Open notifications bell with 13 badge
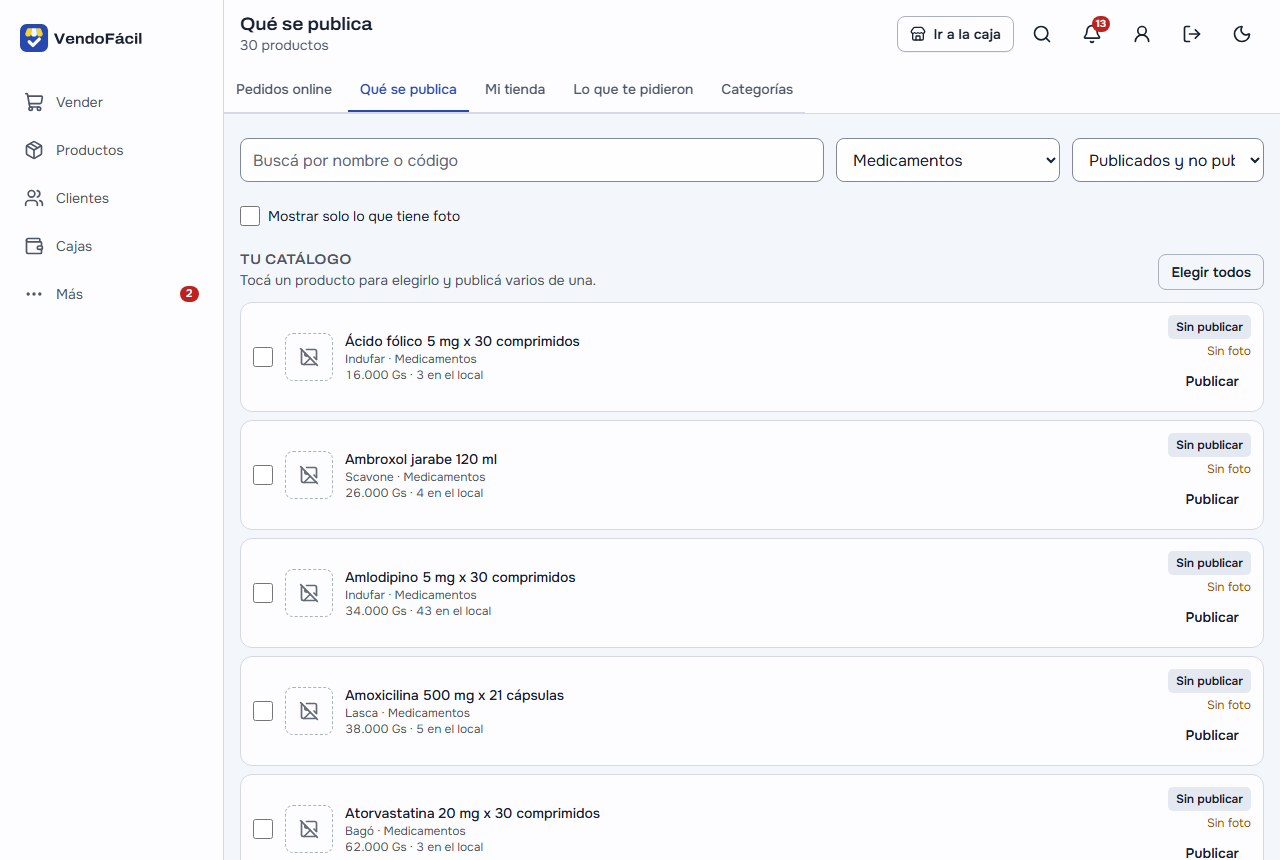Image resolution: width=1280 pixels, height=860 pixels. (1092, 34)
